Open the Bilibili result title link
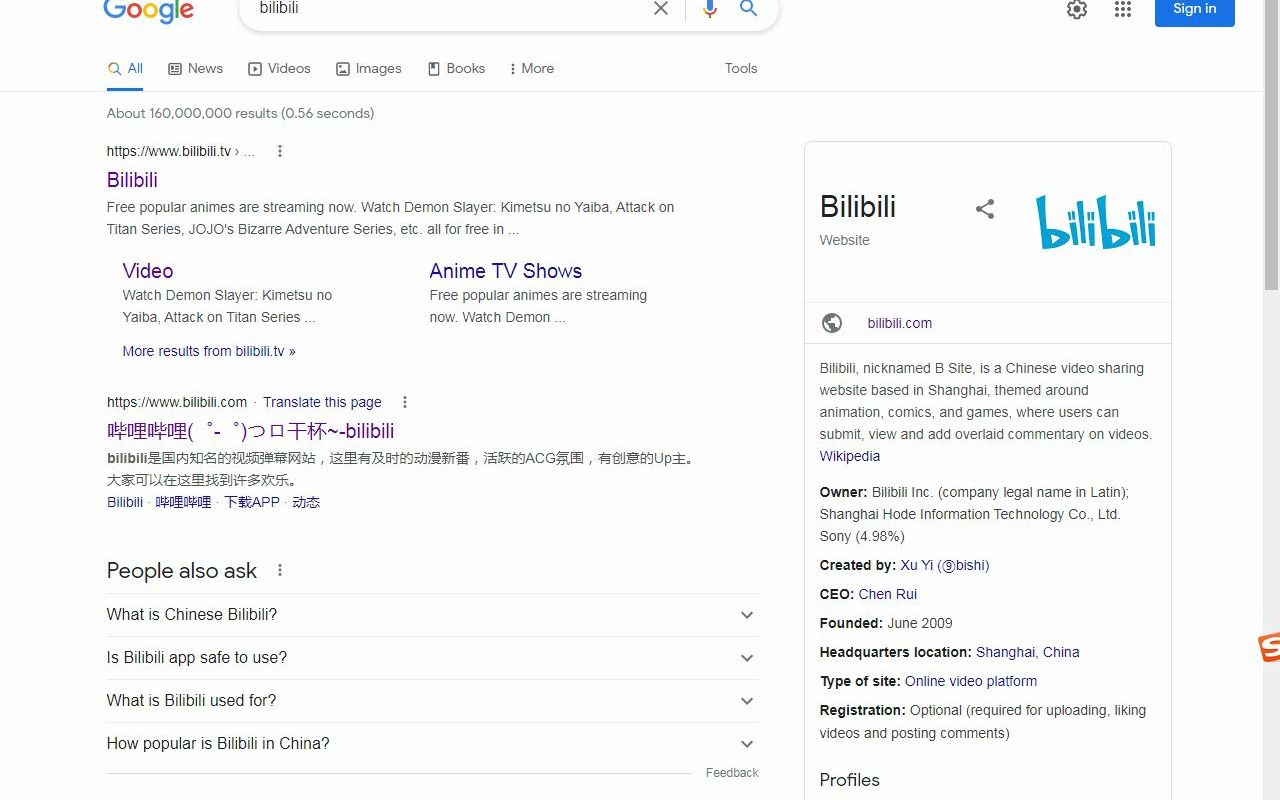 pos(132,180)
